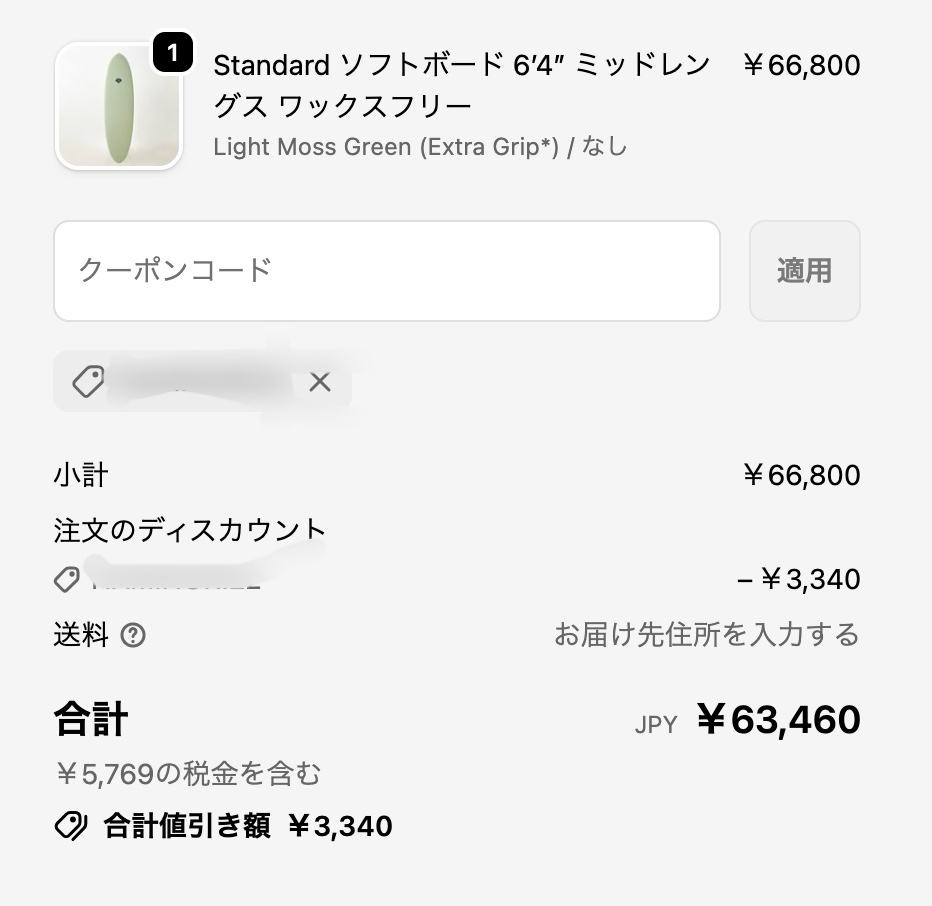The height and width of the screenshot is (906, 932).
Task: Click inside the クーポンコード input field
Action: pyautogui.click(x=386, y=271)
